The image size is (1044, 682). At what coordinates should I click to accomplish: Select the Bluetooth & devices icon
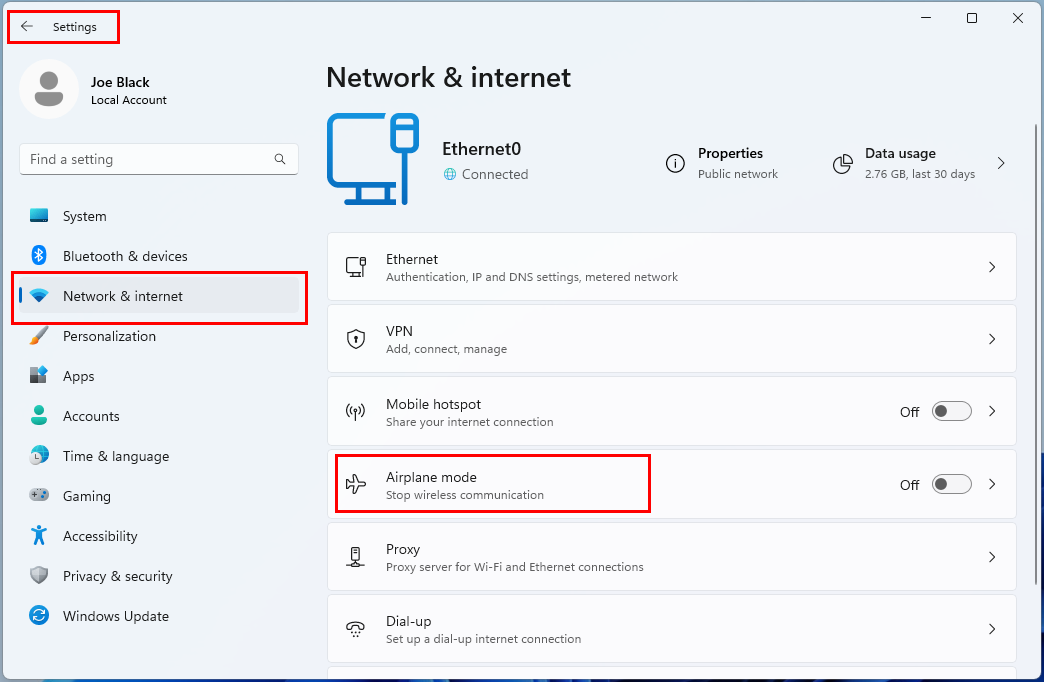pos(40,256)
